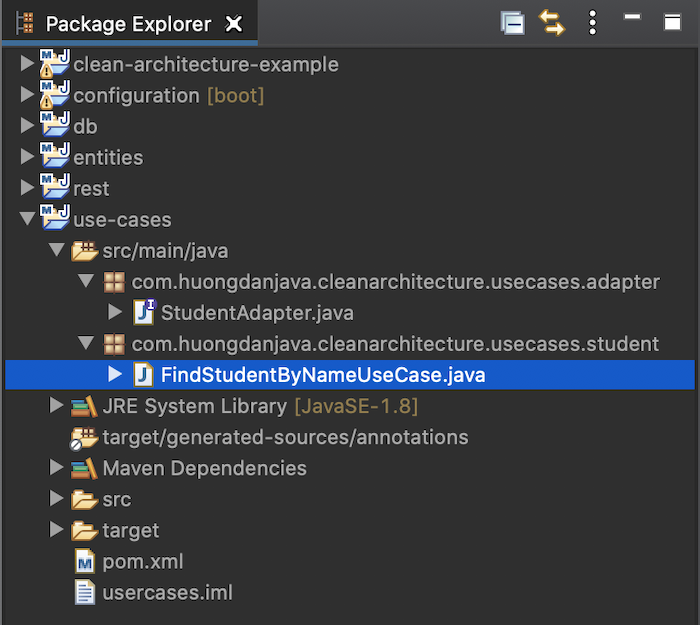Viewport: 700px width, 625px height.
Task: Expand the Maven Dependencies node
Action: [56, 467]
